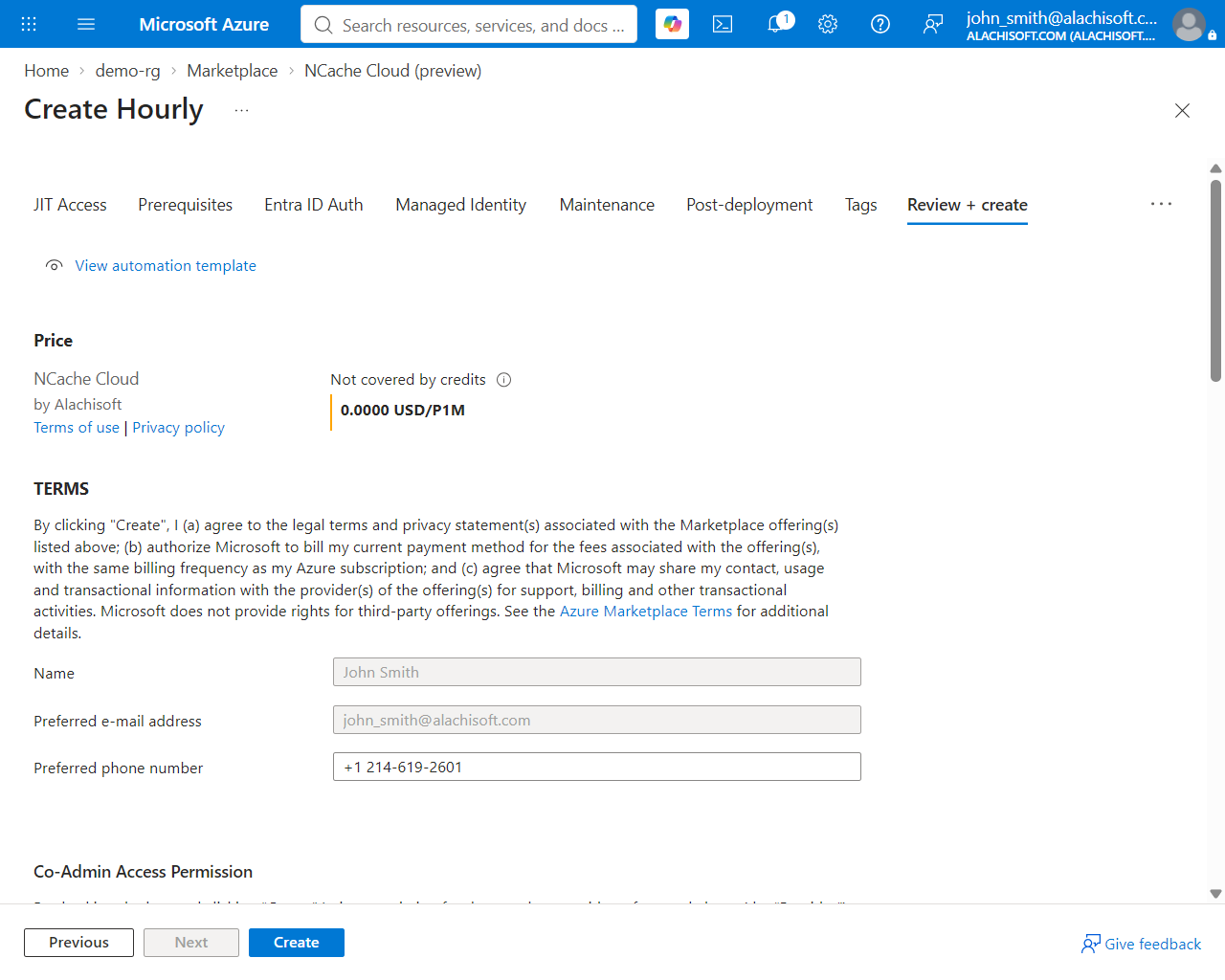The width and height of the screenshot is (1225, 980).
Task: Open the notifications bell
Action: pos(779,23)
